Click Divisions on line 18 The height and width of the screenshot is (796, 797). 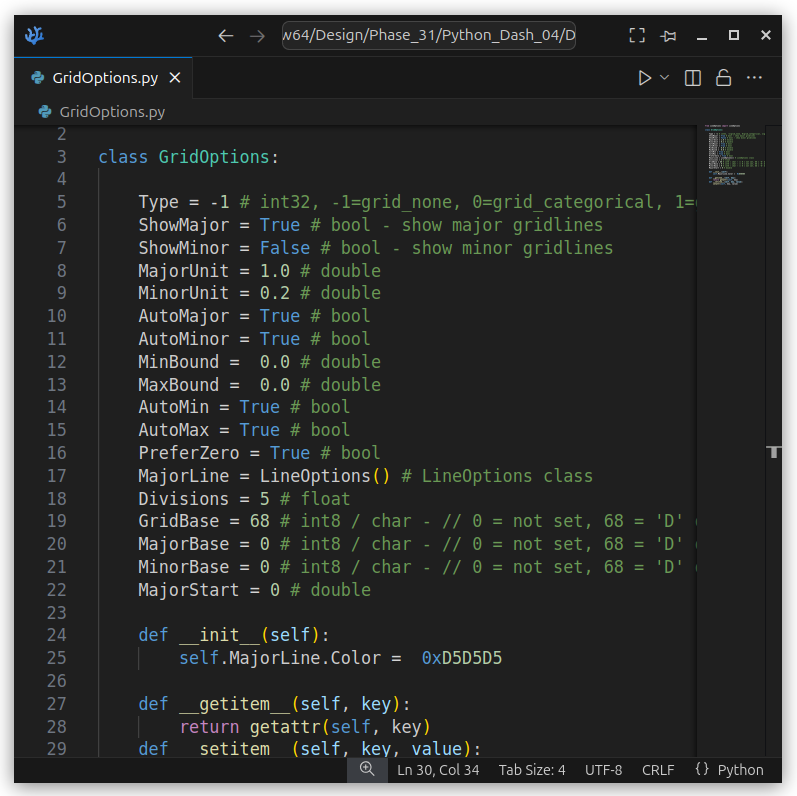click(x=184, y=499)
